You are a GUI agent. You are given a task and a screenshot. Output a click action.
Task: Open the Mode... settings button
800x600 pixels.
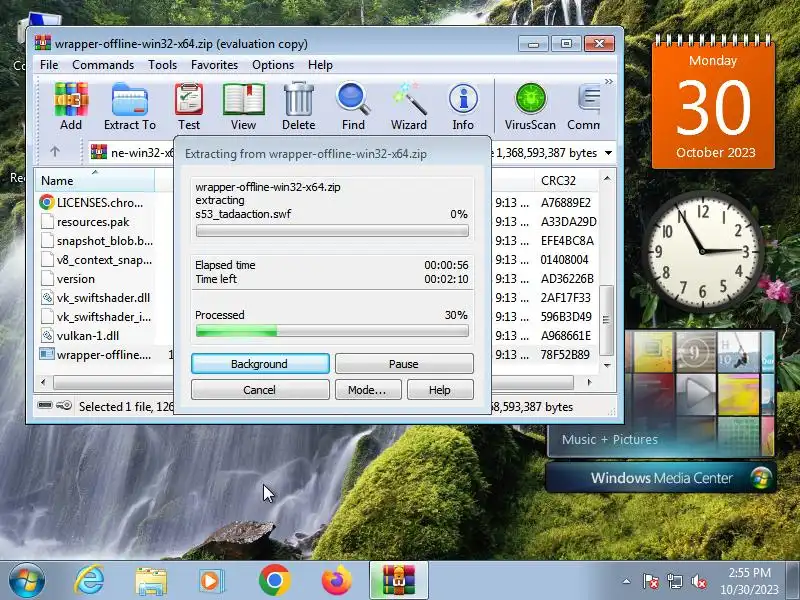(x=368, y=390)
